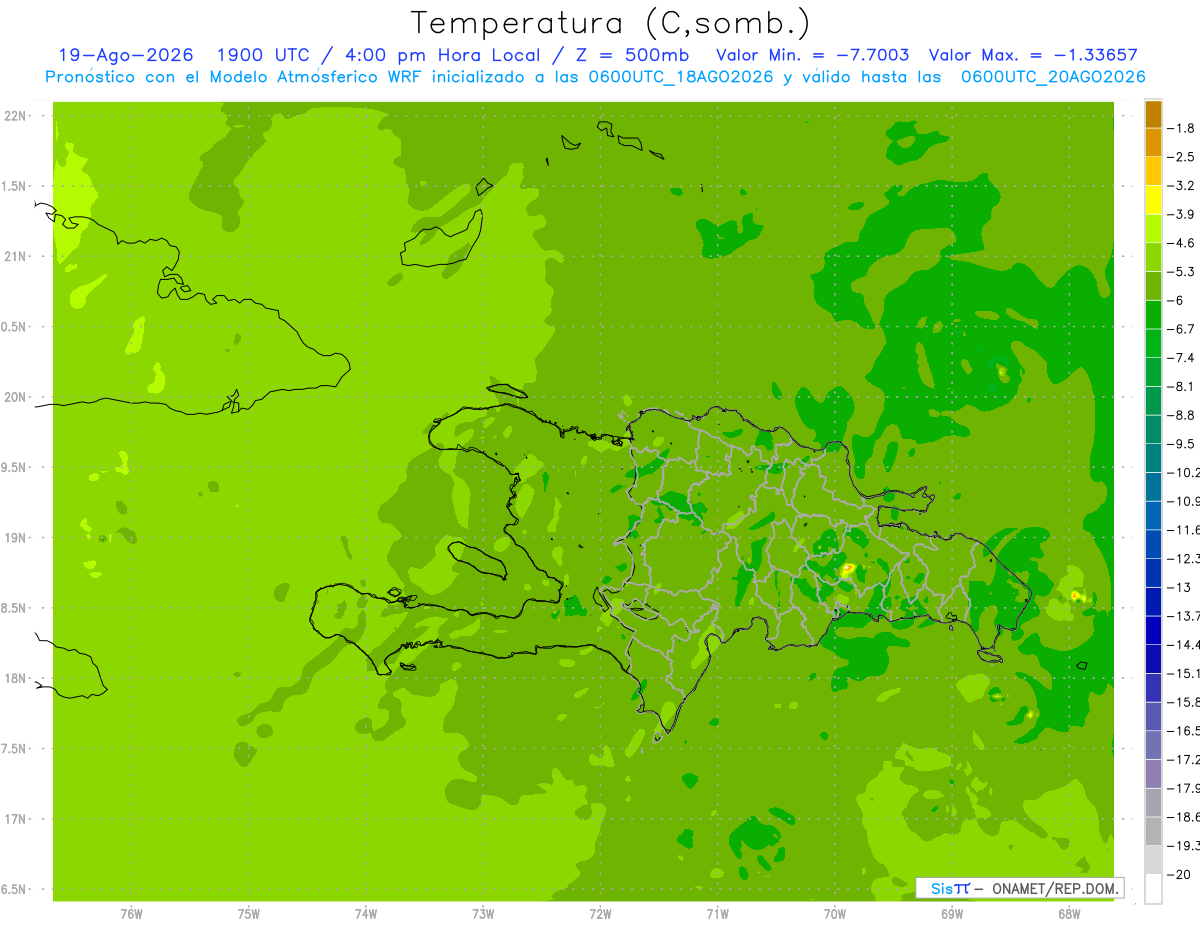This screenshot has height=927, width=1200.
Task: Click the '19-Ago-2026' date text
Action: 125,56
